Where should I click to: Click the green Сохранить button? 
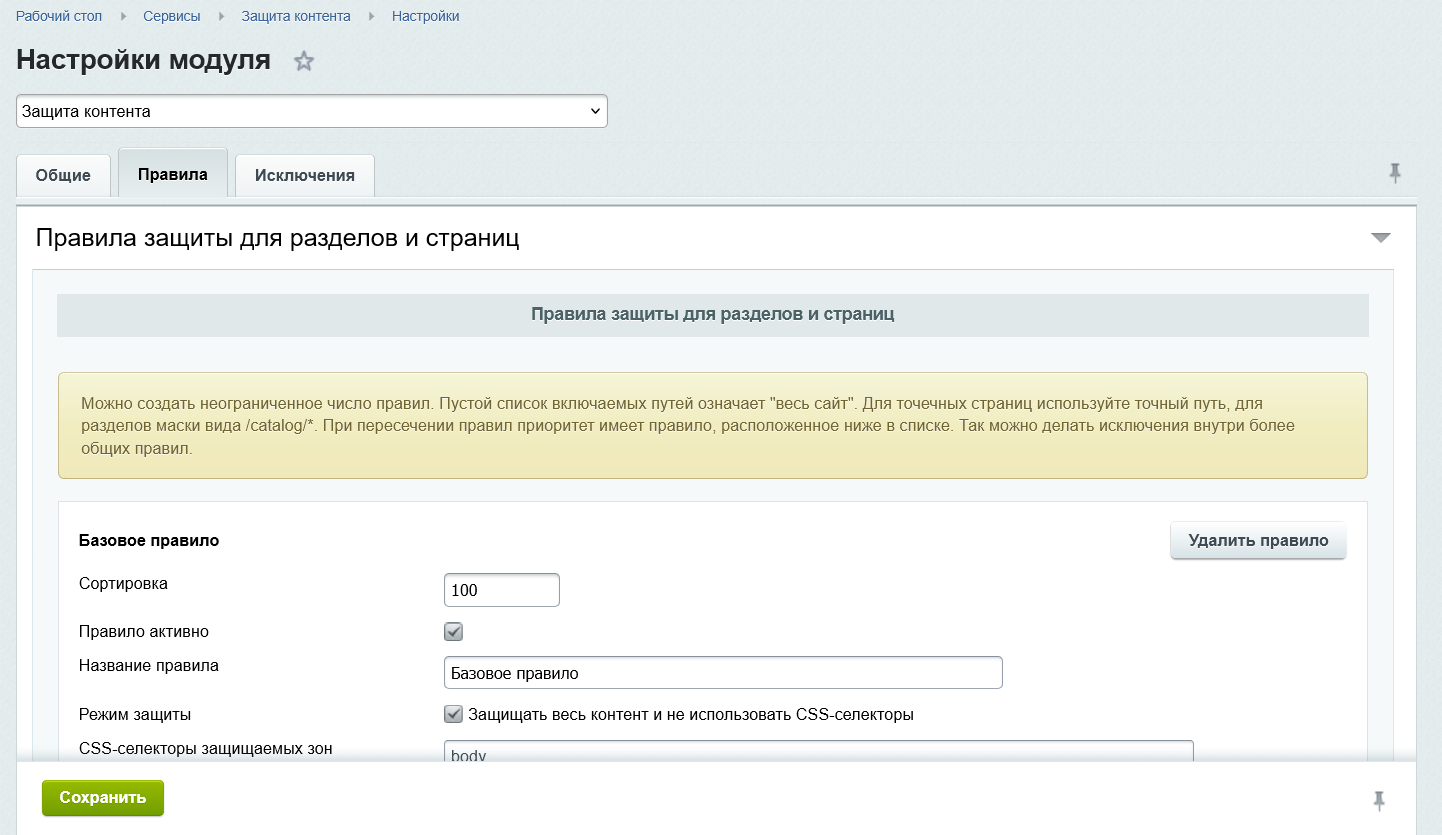[x=103, y=798]
